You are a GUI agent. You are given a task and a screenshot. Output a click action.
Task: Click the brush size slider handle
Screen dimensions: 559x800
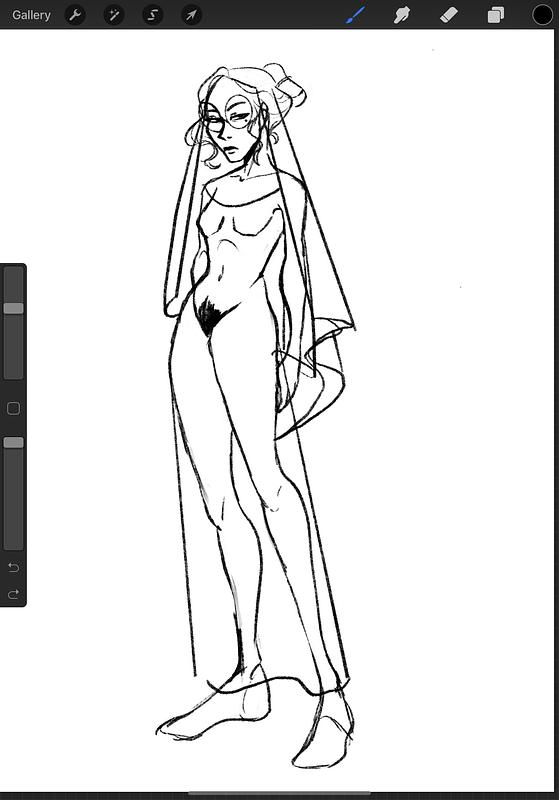[x=14, y=308]
